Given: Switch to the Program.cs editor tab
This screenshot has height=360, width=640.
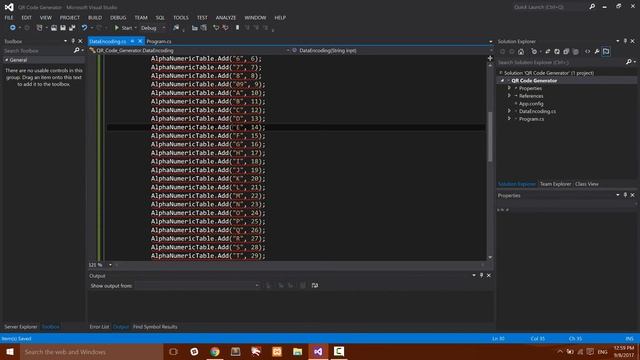Looking at the screenshot, I should click(159, 41).
